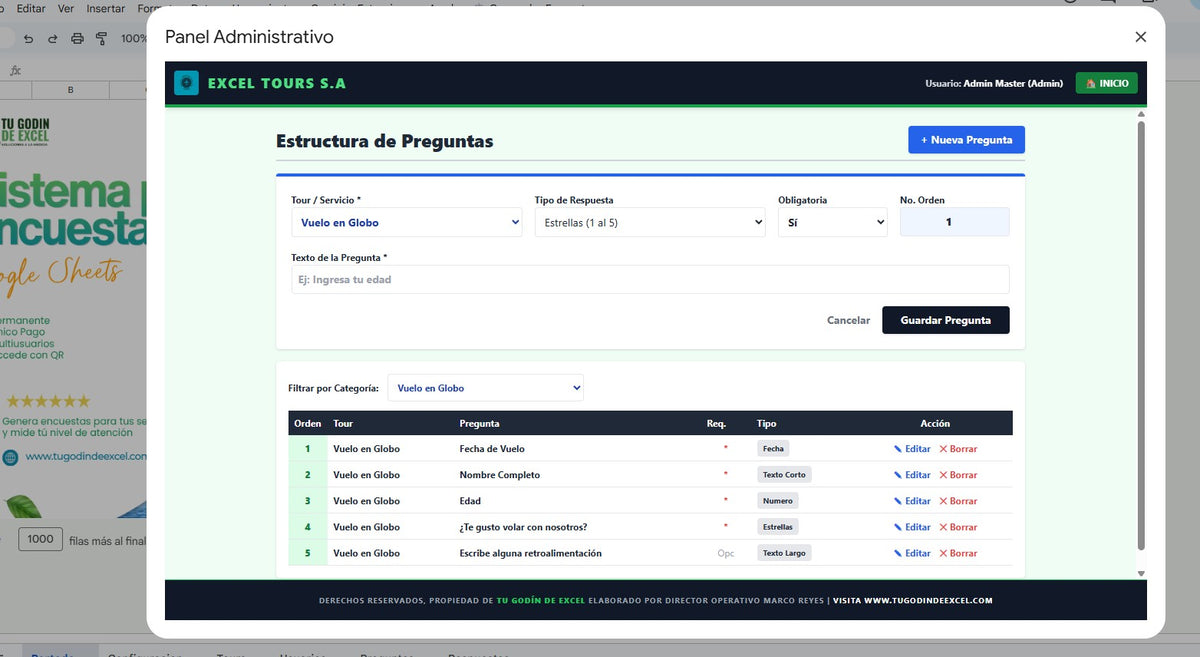This screenshot has width=1200, height=657.
Task: Select column B header in Sheets
Action: coord(70,90)
